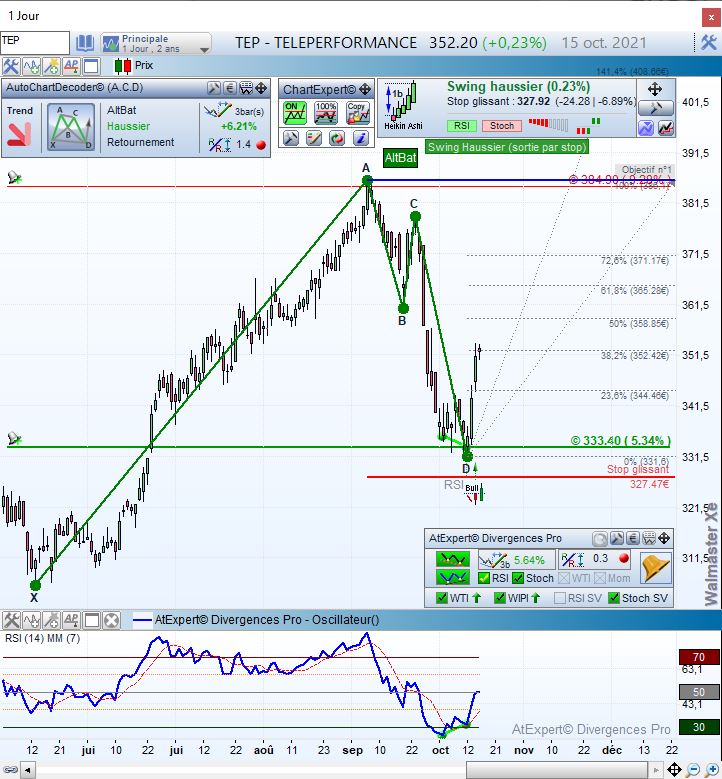Viewport: 722px width, 779px height.
Task: Toggle ChartExpert ON switch
Action: click(x=294, y=113)
